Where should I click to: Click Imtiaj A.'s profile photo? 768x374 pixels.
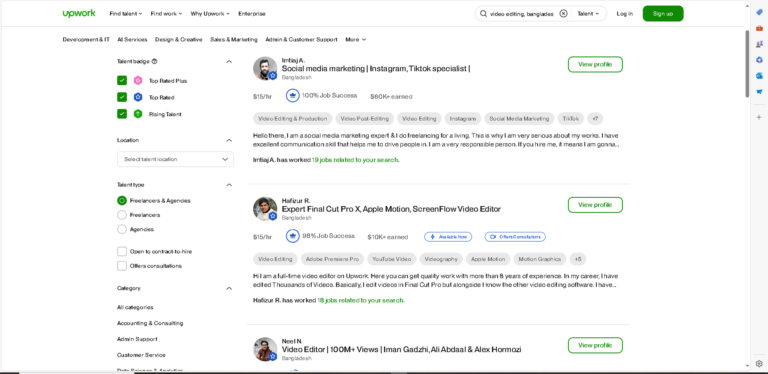coord(265,68)
